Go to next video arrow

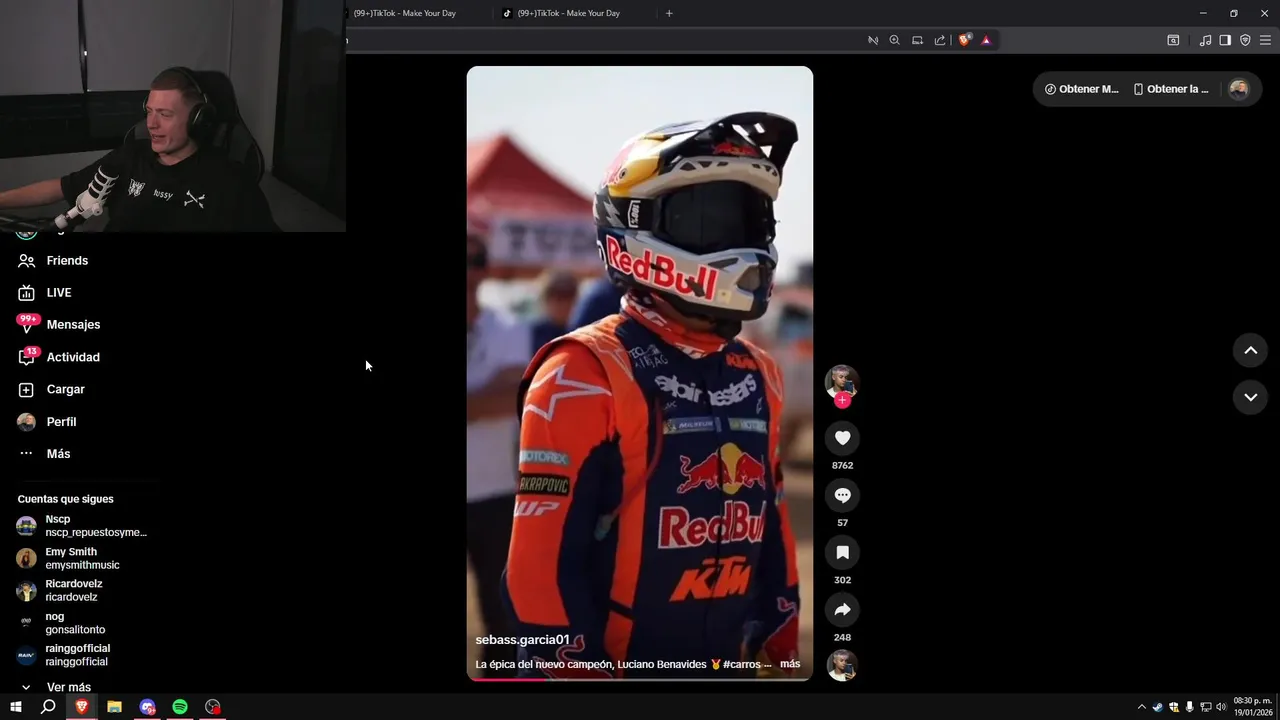[x=1250, y=397]
